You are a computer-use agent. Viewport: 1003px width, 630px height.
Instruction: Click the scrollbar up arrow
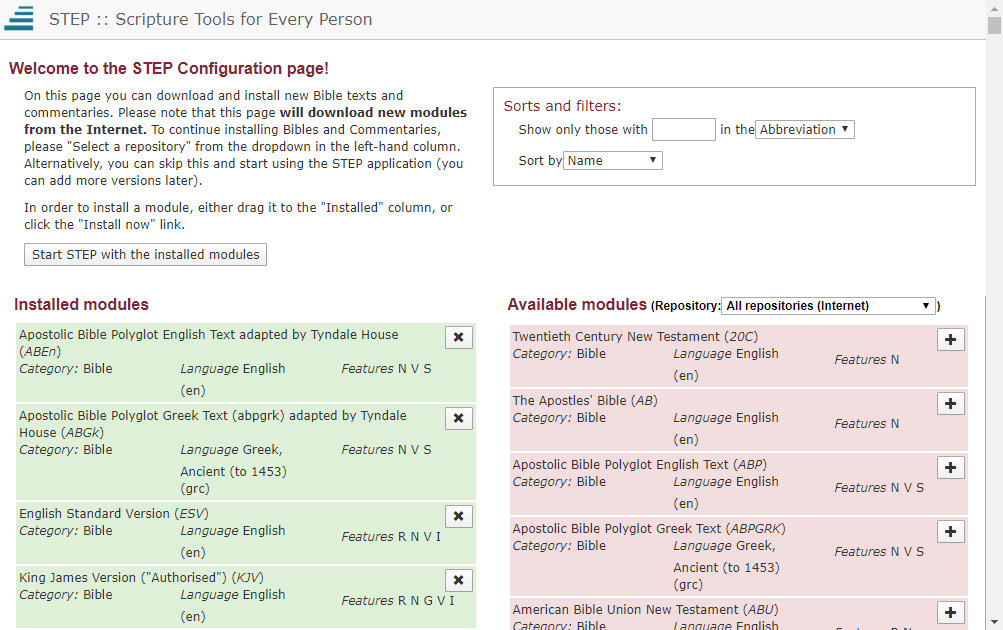(x=995, y=7)
